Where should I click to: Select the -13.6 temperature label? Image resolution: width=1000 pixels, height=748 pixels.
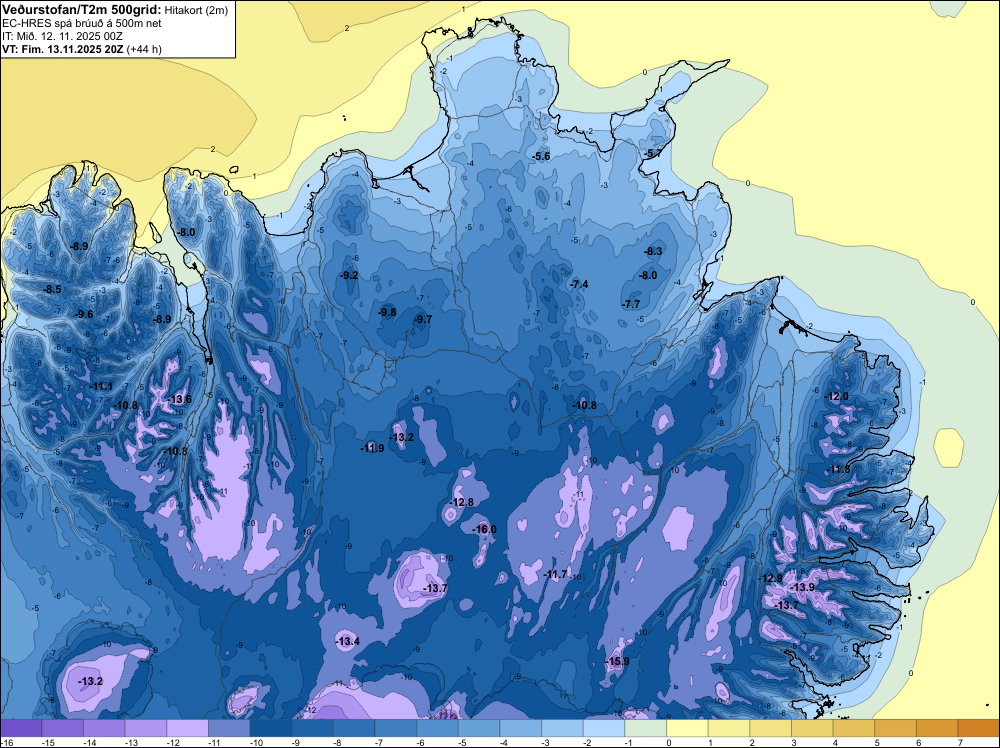[180, 399]
